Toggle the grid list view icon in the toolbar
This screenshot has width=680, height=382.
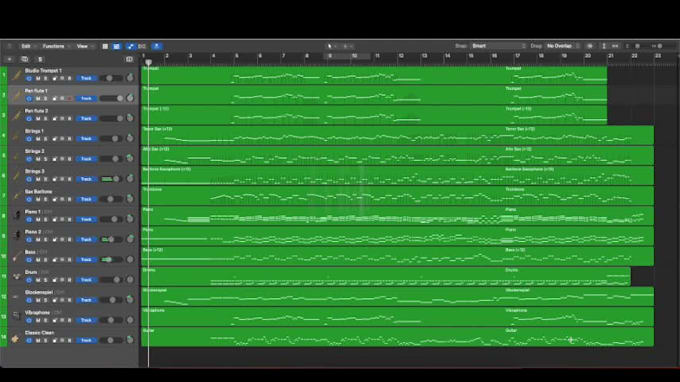click(x=105, y=46)
